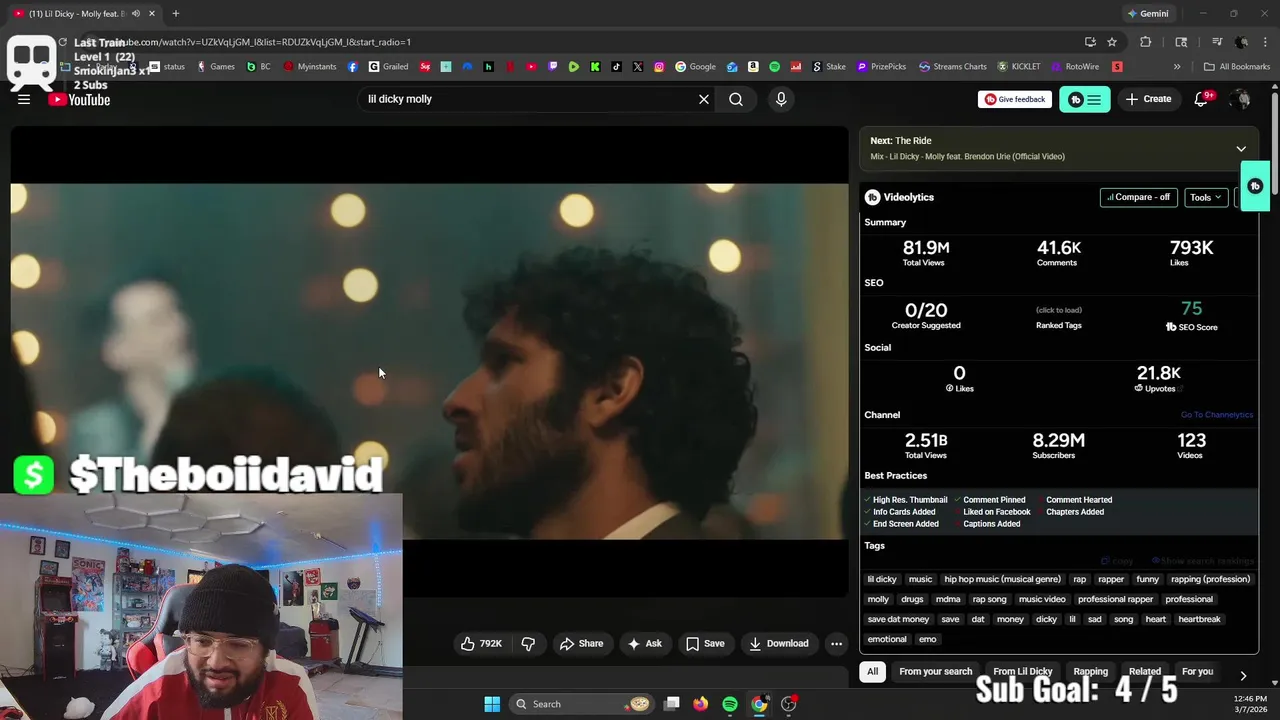Select the Related filter chip

[x=1145, y=672]
